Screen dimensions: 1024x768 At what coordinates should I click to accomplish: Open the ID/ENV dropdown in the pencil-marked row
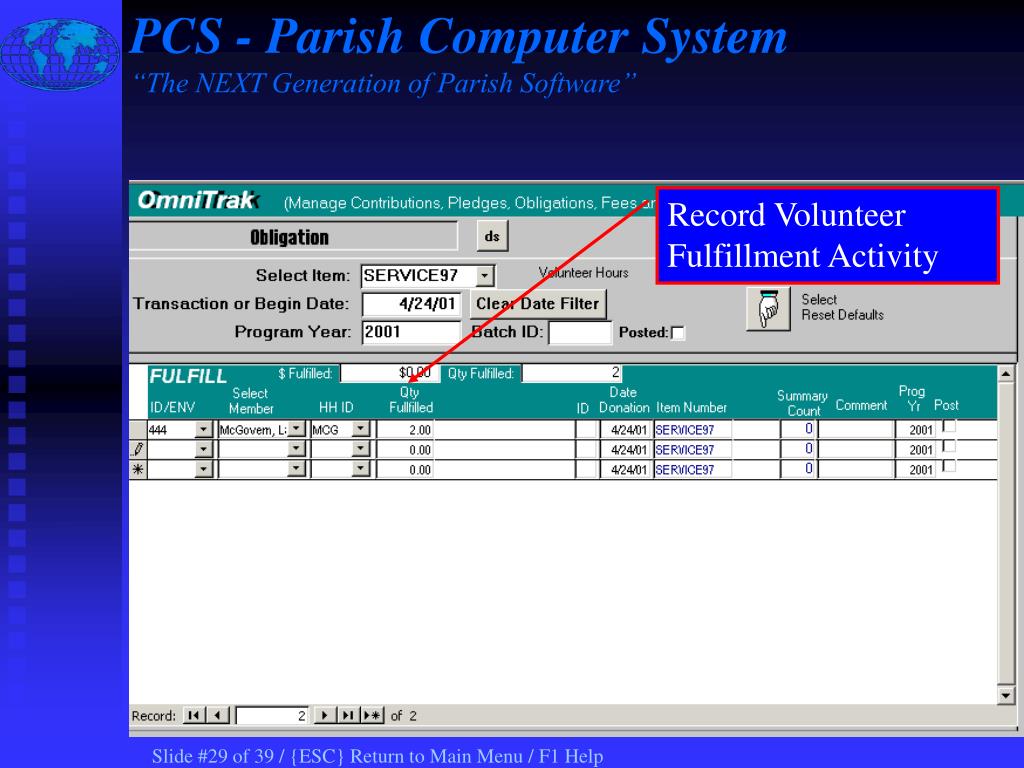[x=204, y=449]
